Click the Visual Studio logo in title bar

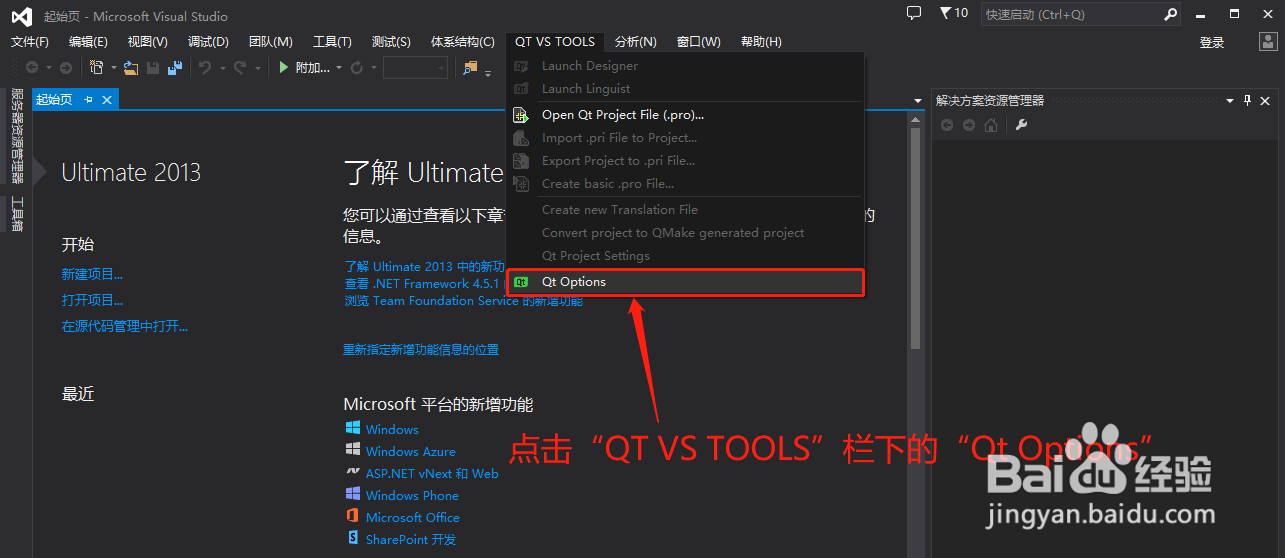coord(21,15)
